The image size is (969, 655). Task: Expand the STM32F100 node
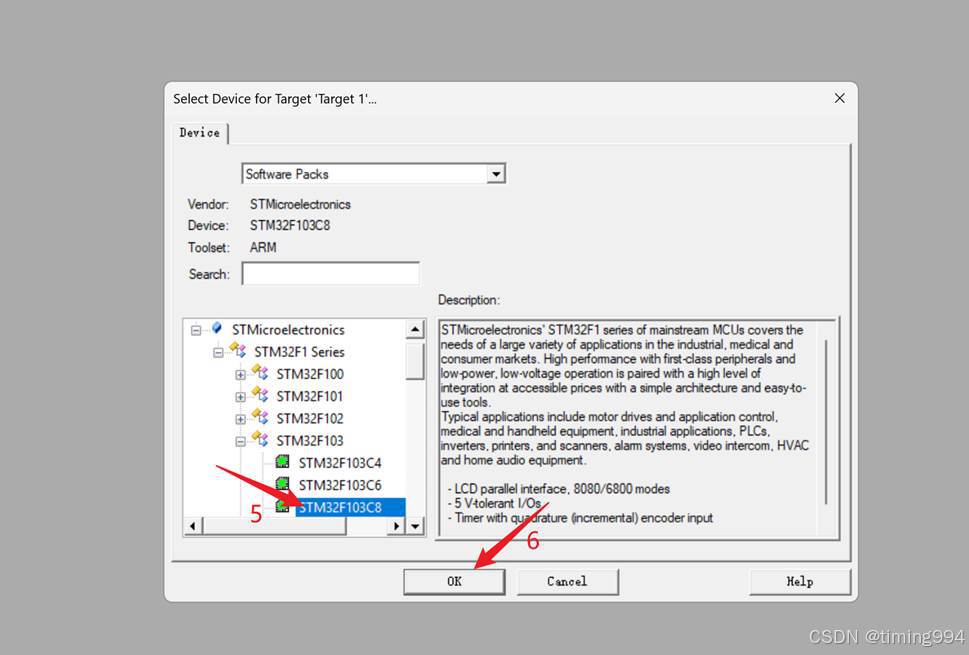(x=240, y=374)
